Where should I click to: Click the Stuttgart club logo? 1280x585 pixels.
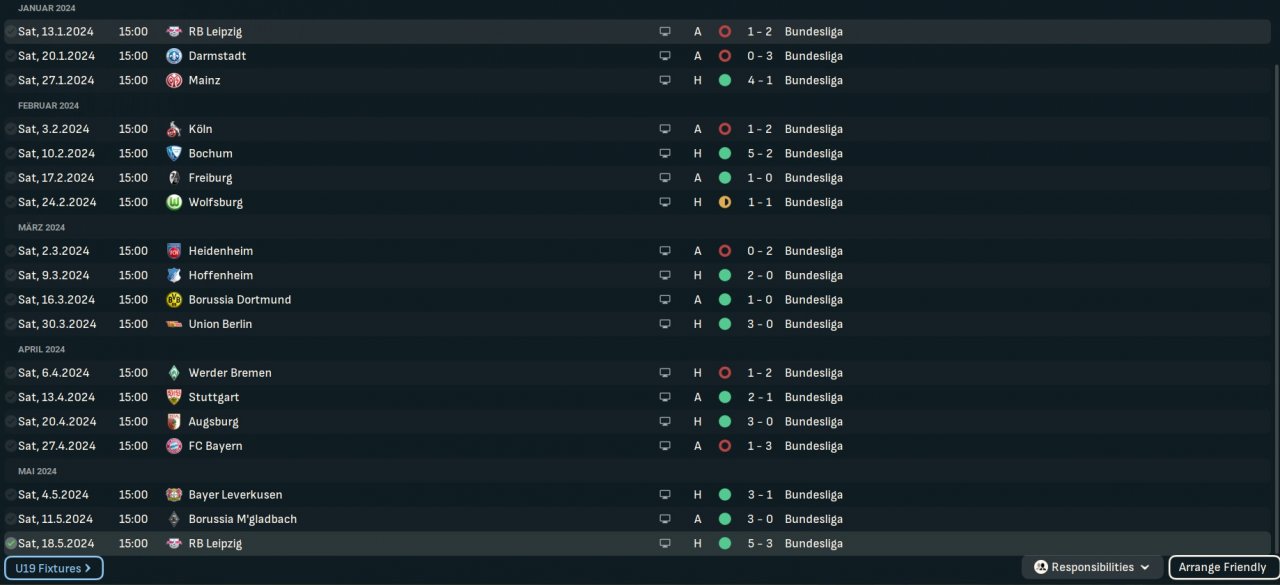point(174,397)
